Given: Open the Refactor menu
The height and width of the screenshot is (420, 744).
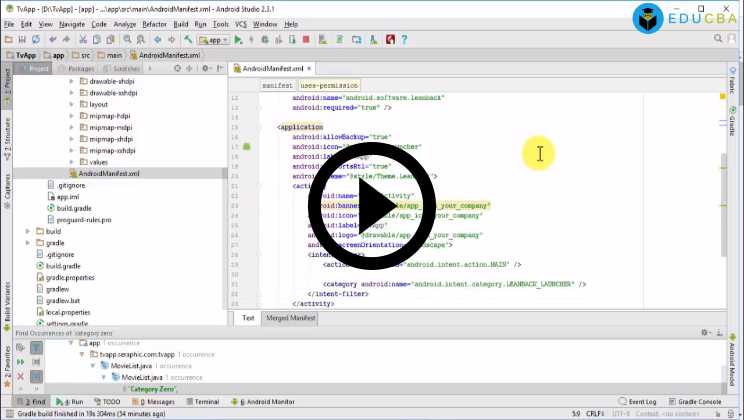Looking at the screenshot, I should 154,23.
